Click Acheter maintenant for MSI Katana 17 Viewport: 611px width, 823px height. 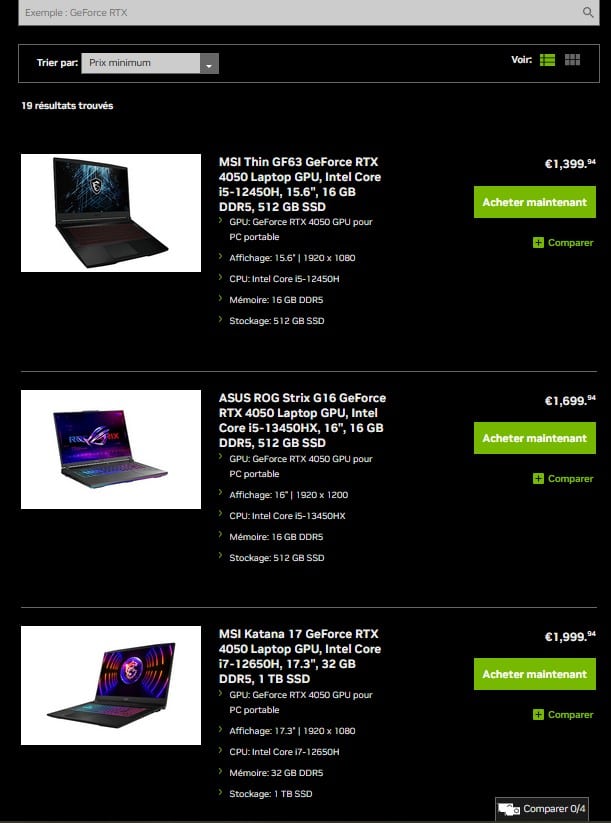coord(534,674)
